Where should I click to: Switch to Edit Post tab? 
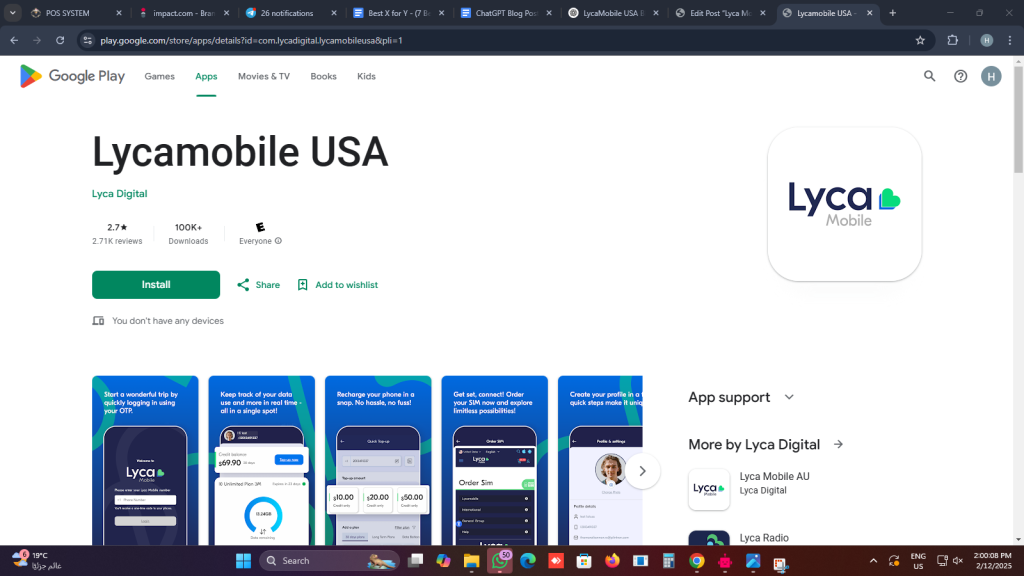click(x=720, y=13)
